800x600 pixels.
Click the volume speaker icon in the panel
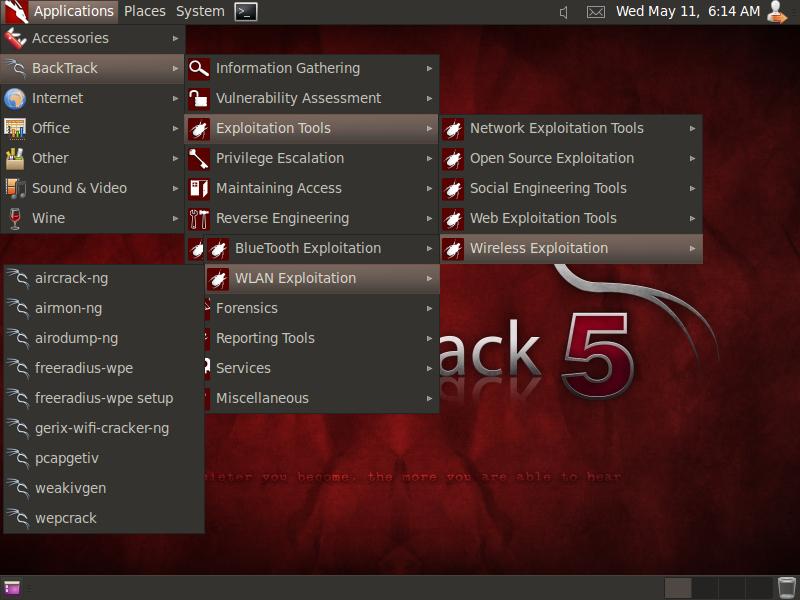pos(562,12)
